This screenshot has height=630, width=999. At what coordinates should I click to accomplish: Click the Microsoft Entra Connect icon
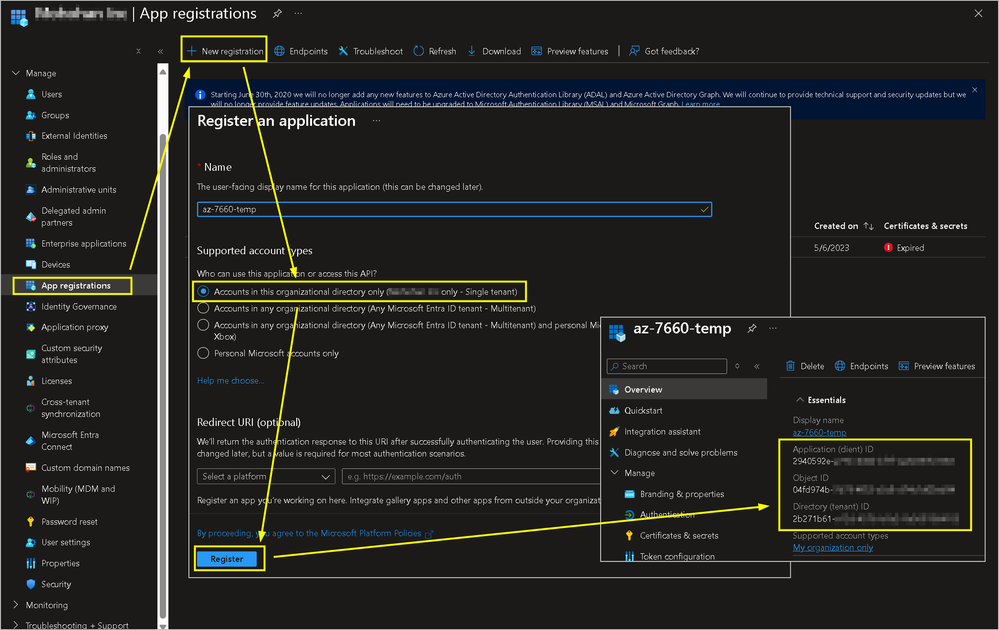(x=31, y=441)
